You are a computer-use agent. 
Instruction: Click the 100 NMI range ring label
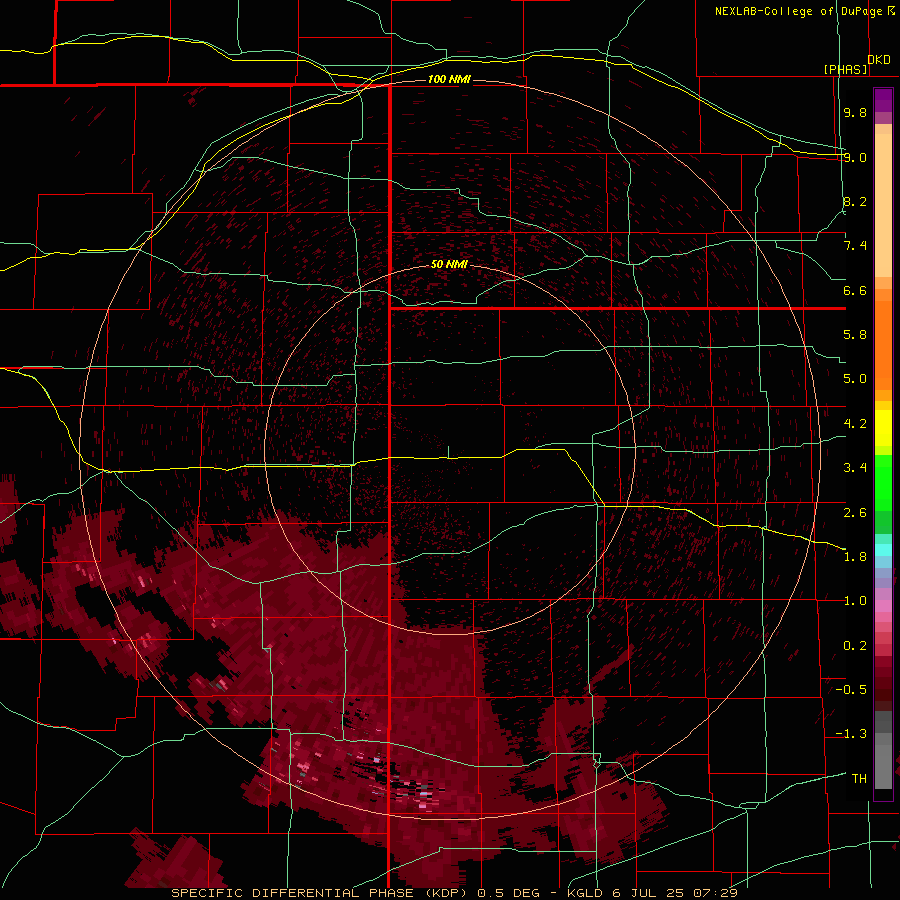(449, 79)
